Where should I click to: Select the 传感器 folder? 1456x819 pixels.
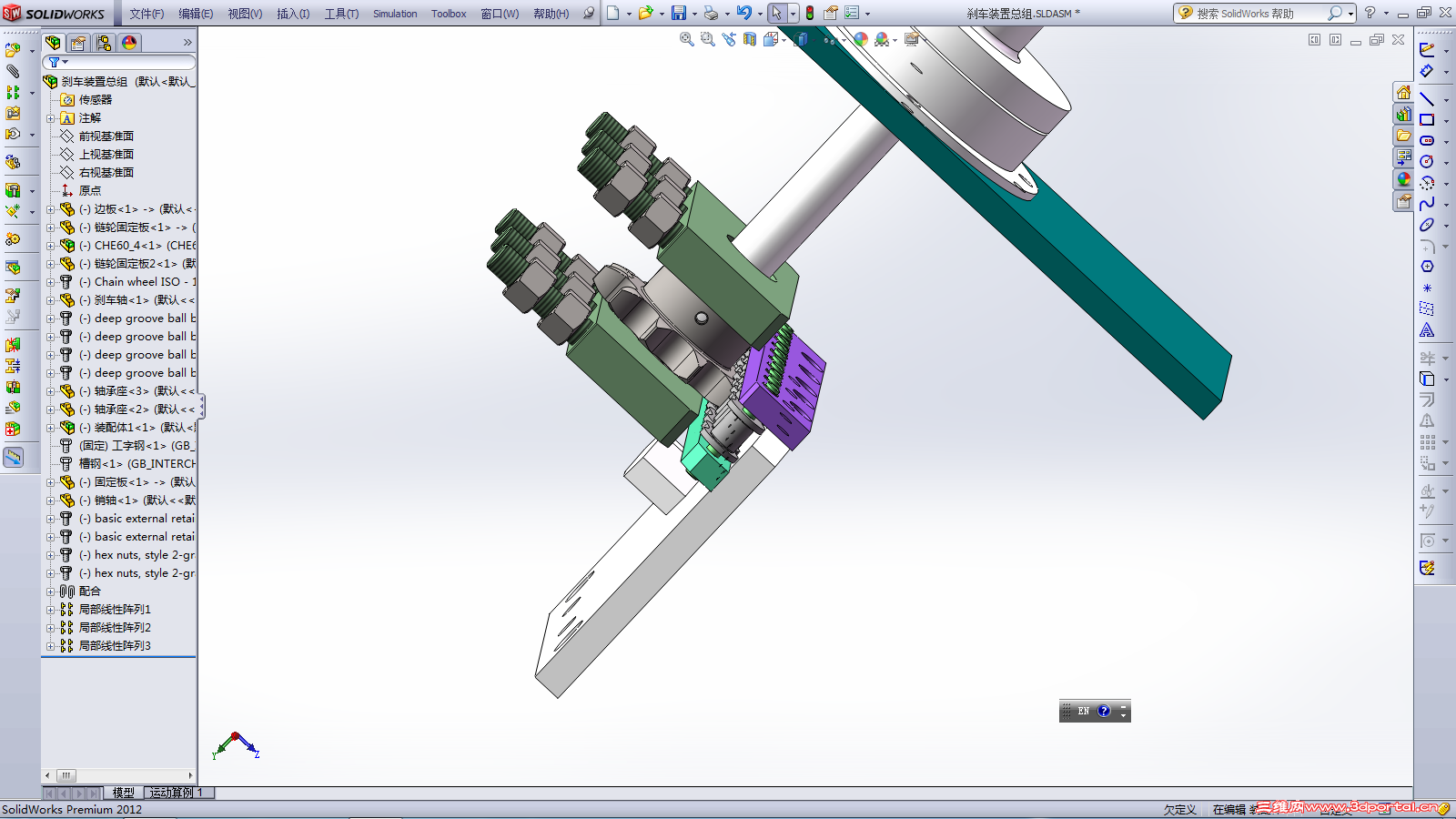pos(96,100)
